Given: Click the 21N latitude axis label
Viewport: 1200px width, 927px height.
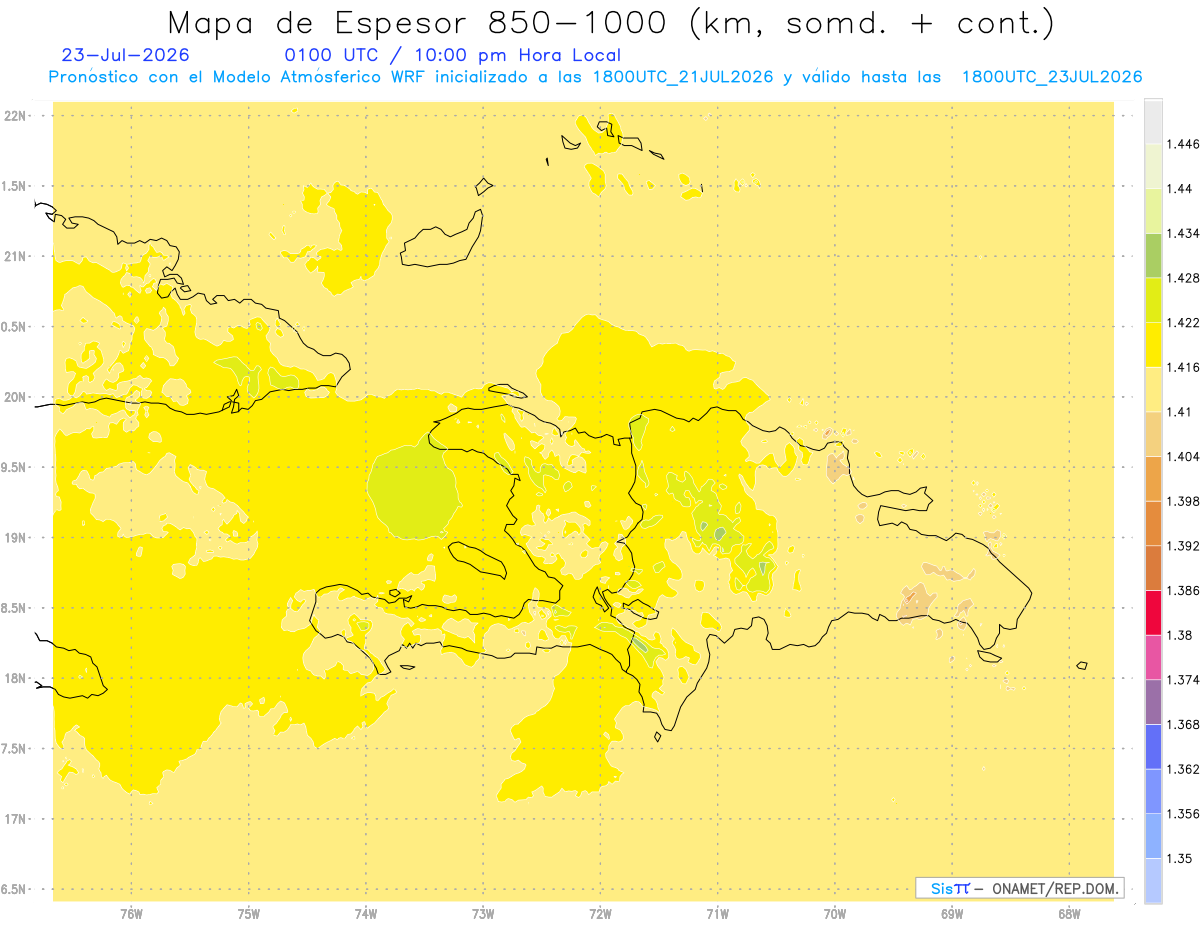Looking at the screenshot, I should coord(16,257).
